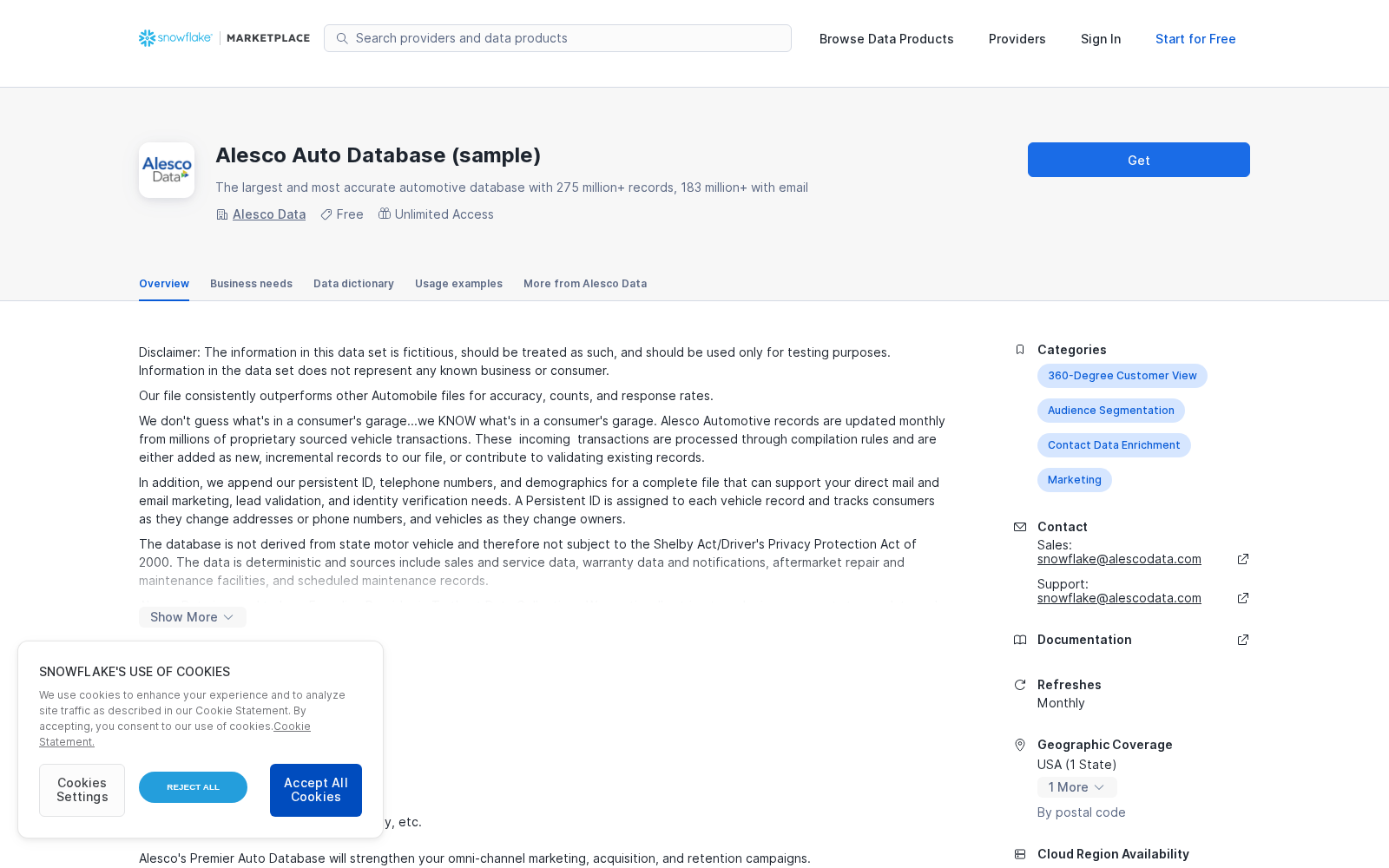Click the Support snowflake@alescodata.com email link
1389x868 pixels.
[x=1119, y=598]
